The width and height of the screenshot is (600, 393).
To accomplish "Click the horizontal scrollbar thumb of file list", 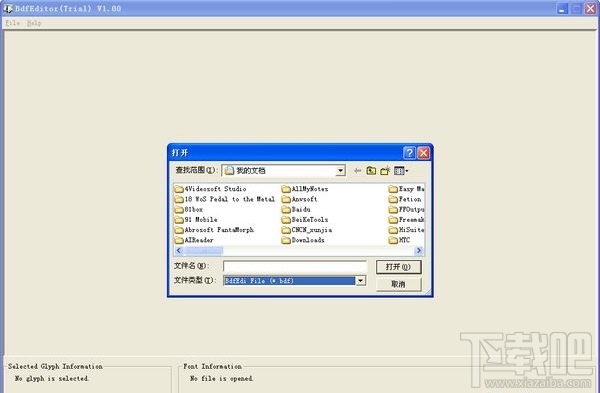I will tap(203, 251).
